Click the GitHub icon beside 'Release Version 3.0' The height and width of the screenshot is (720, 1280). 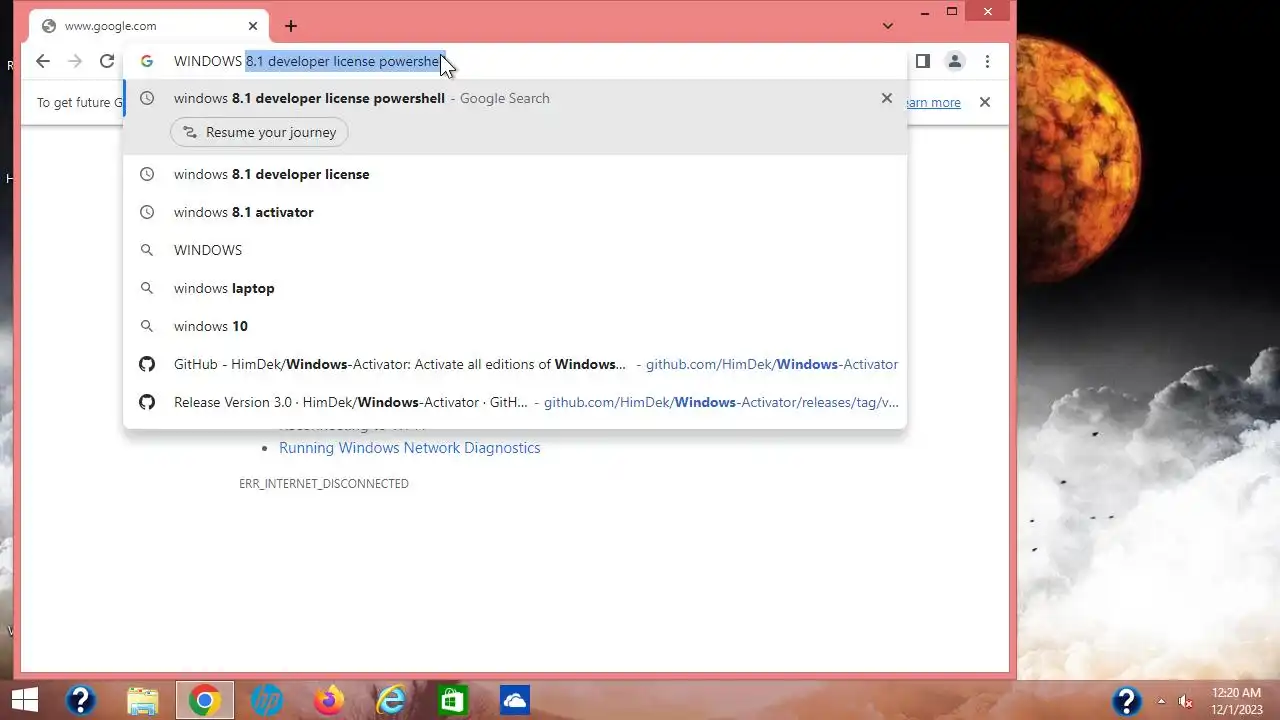(x=147, y=402)
